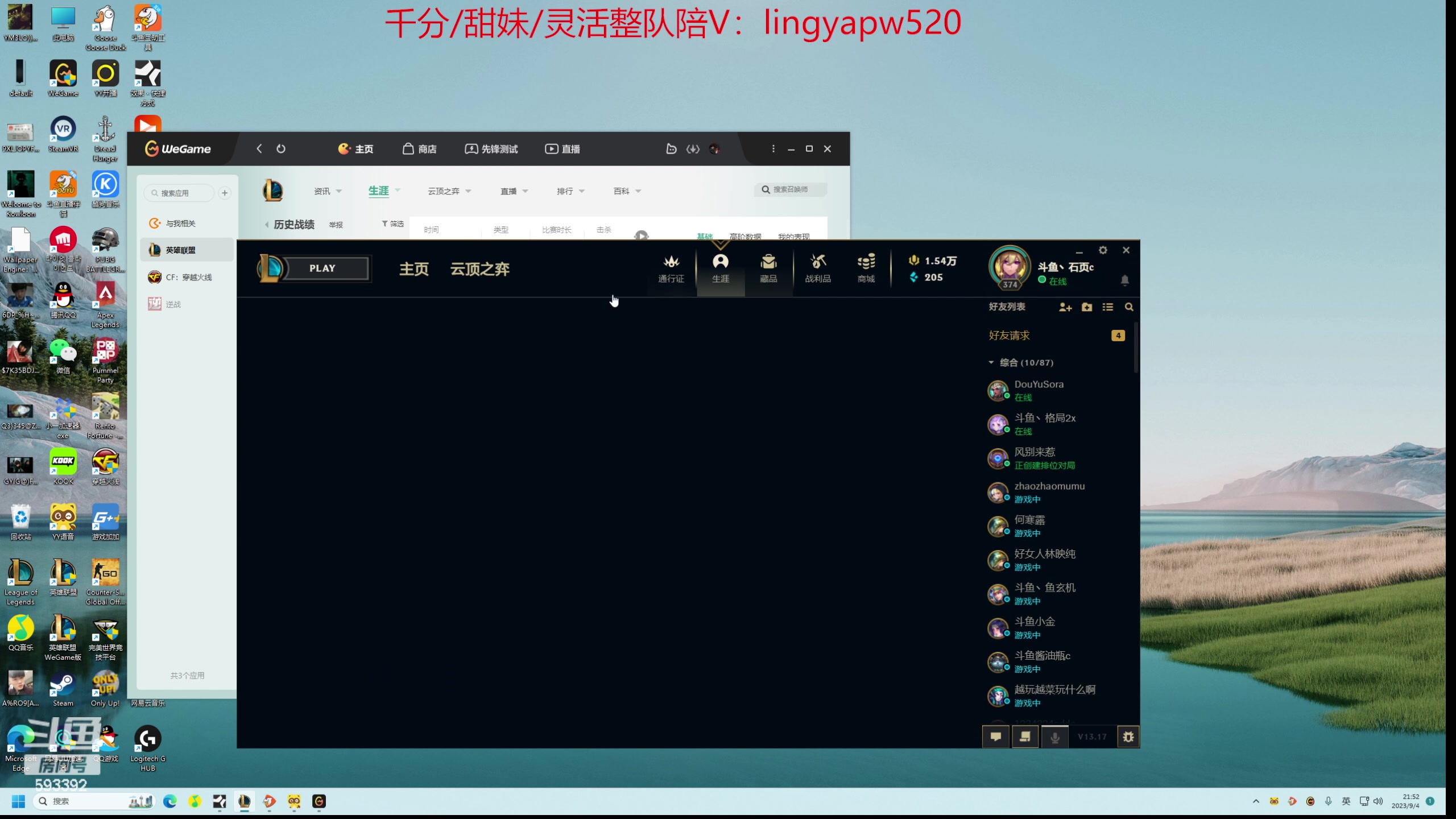This screenshot has height=819, width=1456.
Task: Click the WeGame refresh icon
Action: [281, 148]
